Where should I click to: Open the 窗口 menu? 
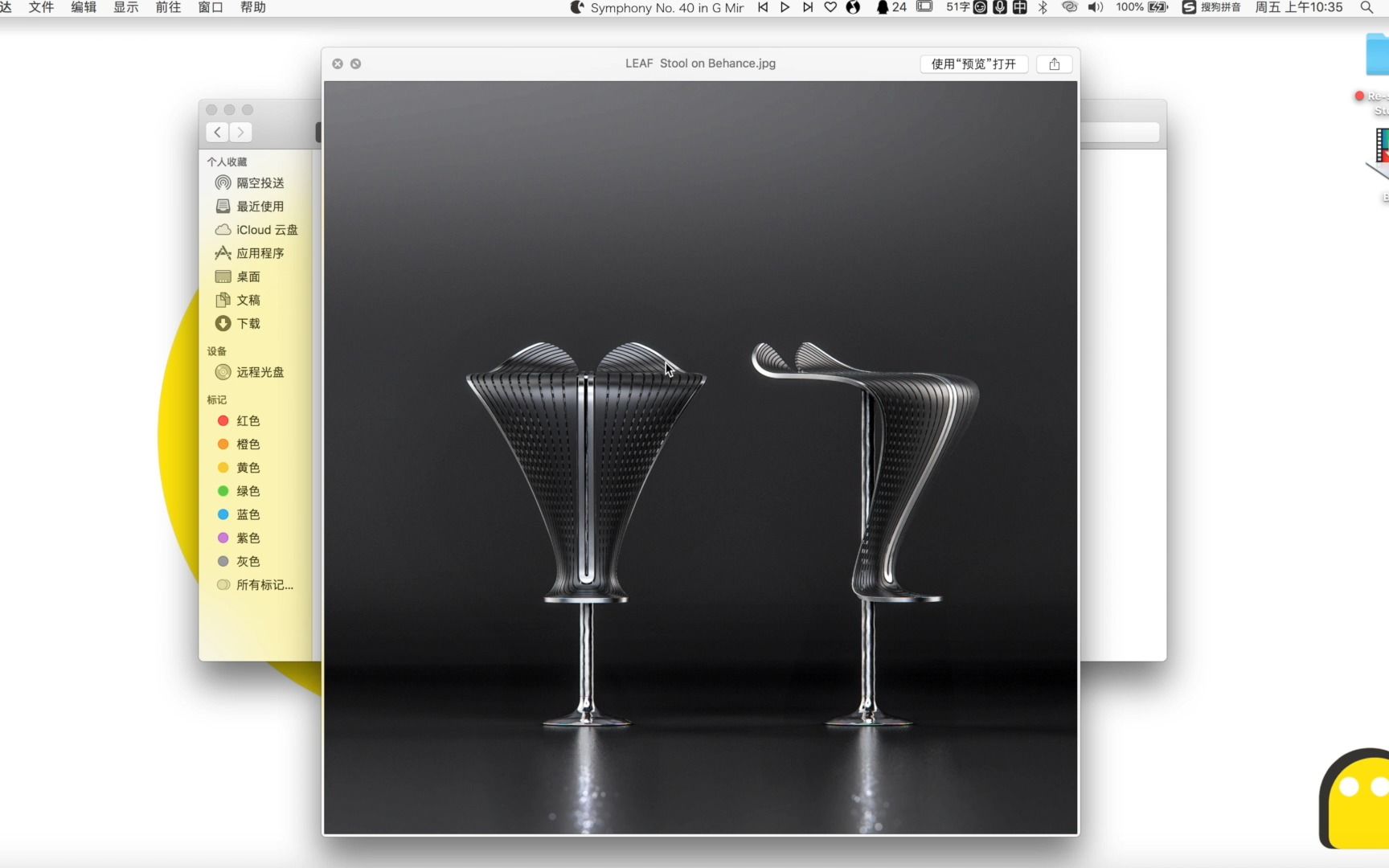click(211, 7)
